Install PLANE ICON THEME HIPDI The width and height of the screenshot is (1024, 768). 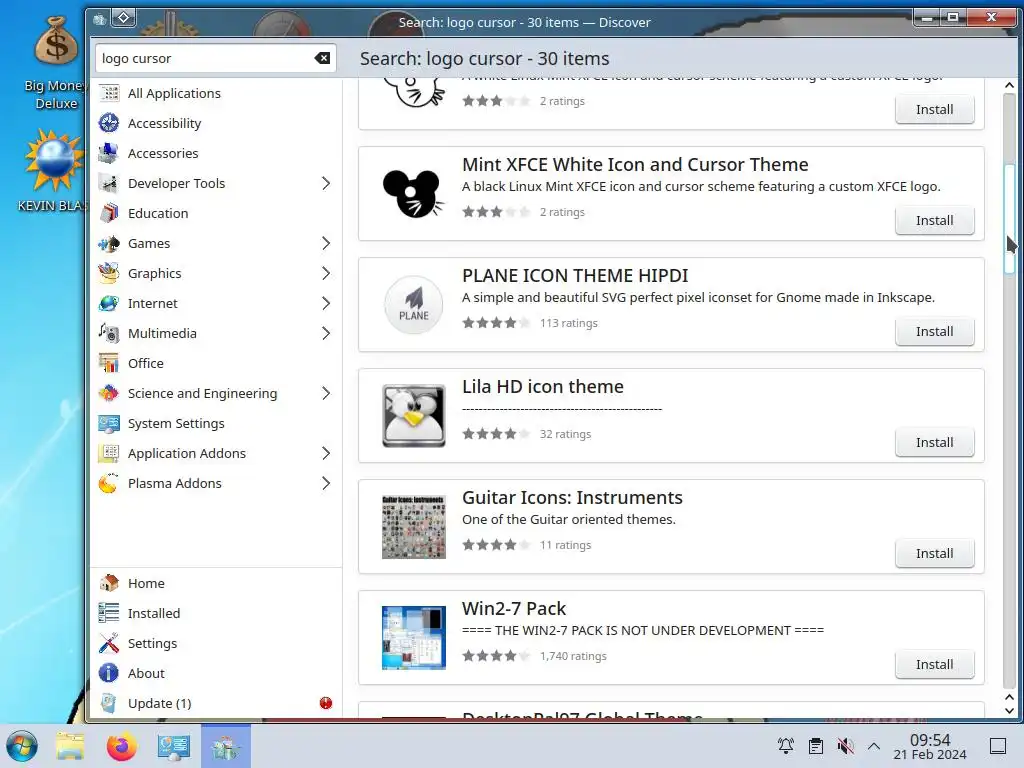click(x=935, y=332)
